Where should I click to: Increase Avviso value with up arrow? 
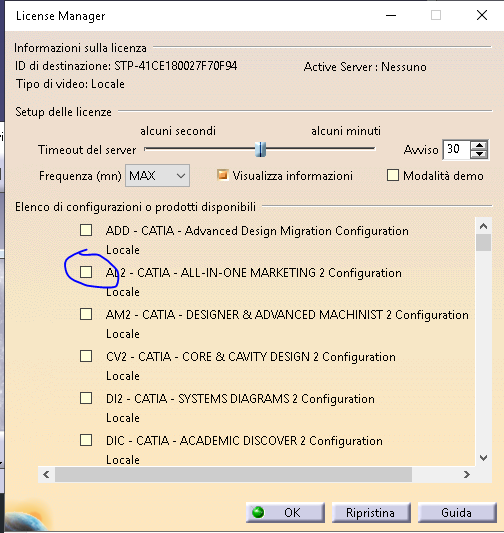point(480,145)
